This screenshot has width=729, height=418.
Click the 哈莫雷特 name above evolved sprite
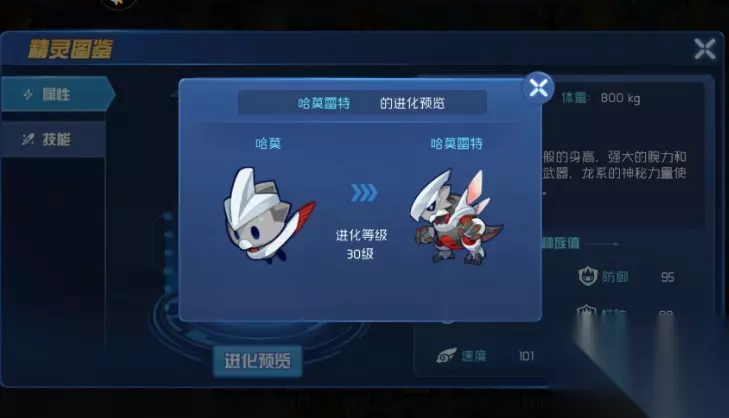[457, 143]
